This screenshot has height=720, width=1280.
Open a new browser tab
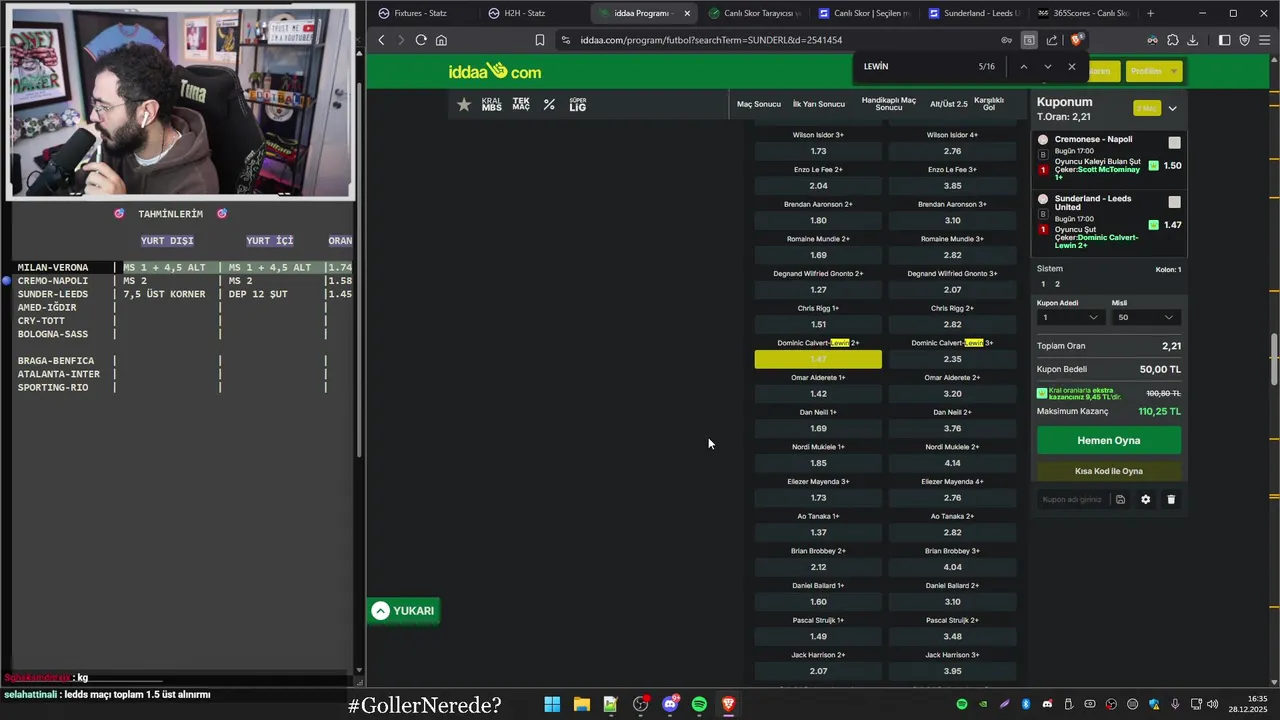1150,13
